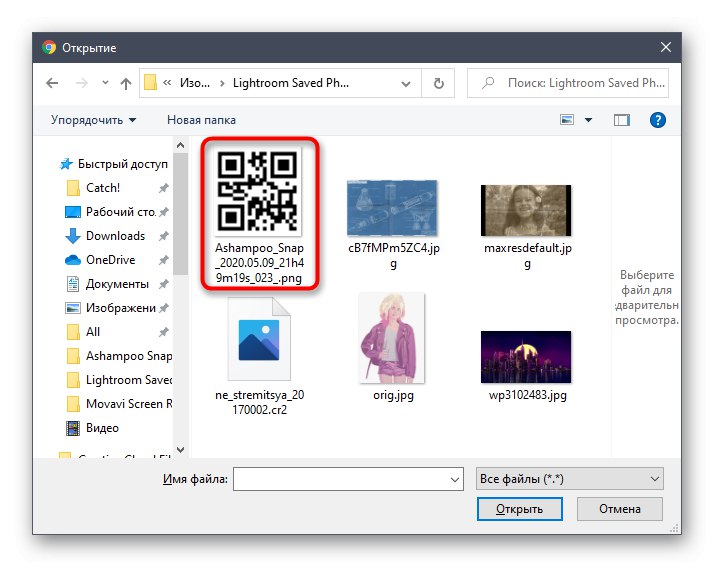This screenshot has height=567, width=714.
Task: Go up one folder level
Action: click(126, 83)
